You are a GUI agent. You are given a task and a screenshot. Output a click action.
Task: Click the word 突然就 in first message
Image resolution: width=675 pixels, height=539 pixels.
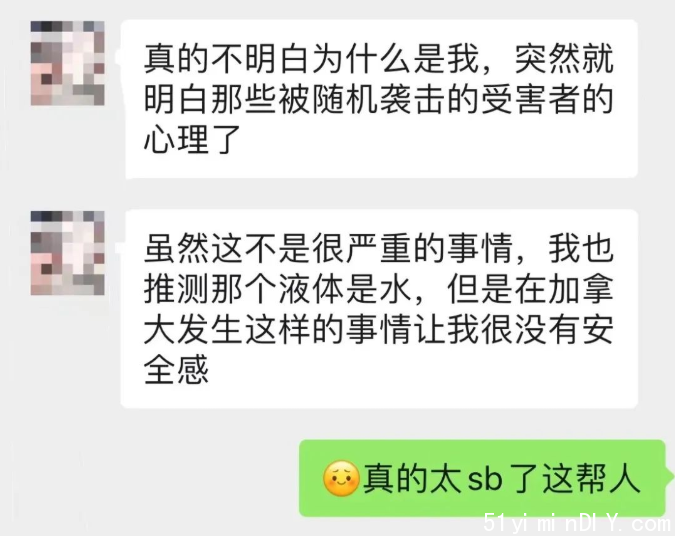click(564, 59)
